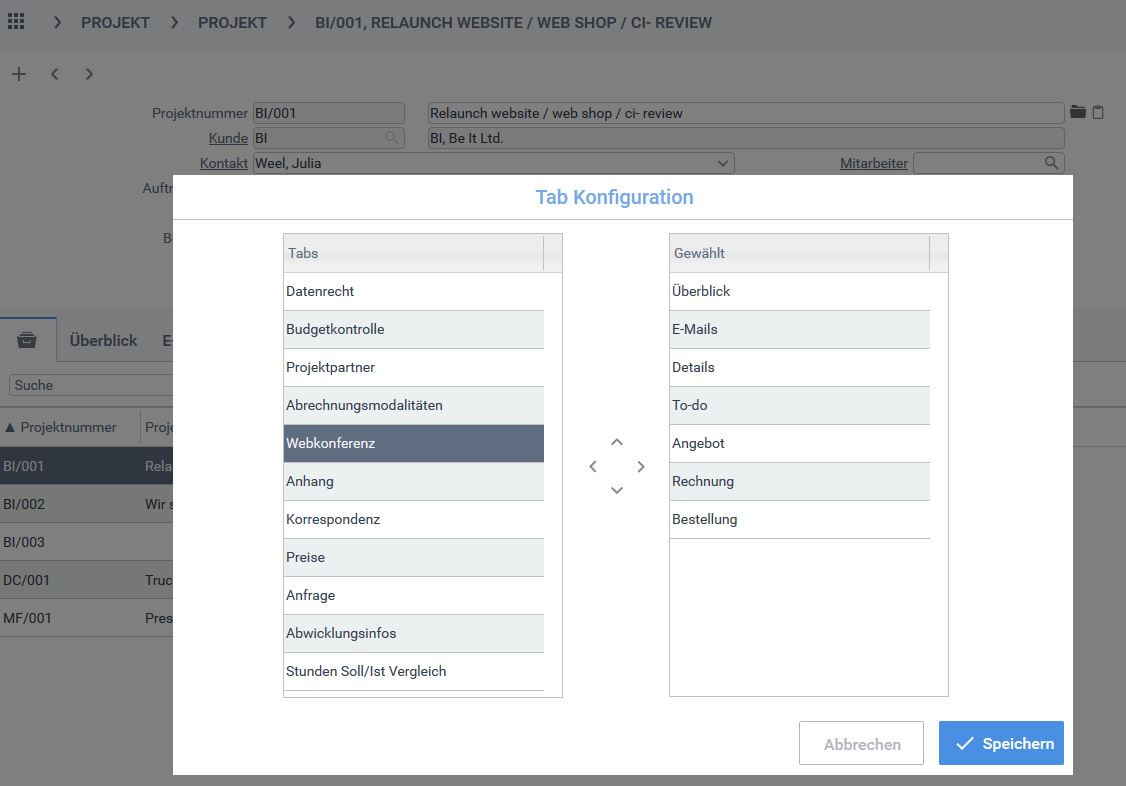Select project row MF/001
1126x786 pixels.
click(x=86, y=618)
